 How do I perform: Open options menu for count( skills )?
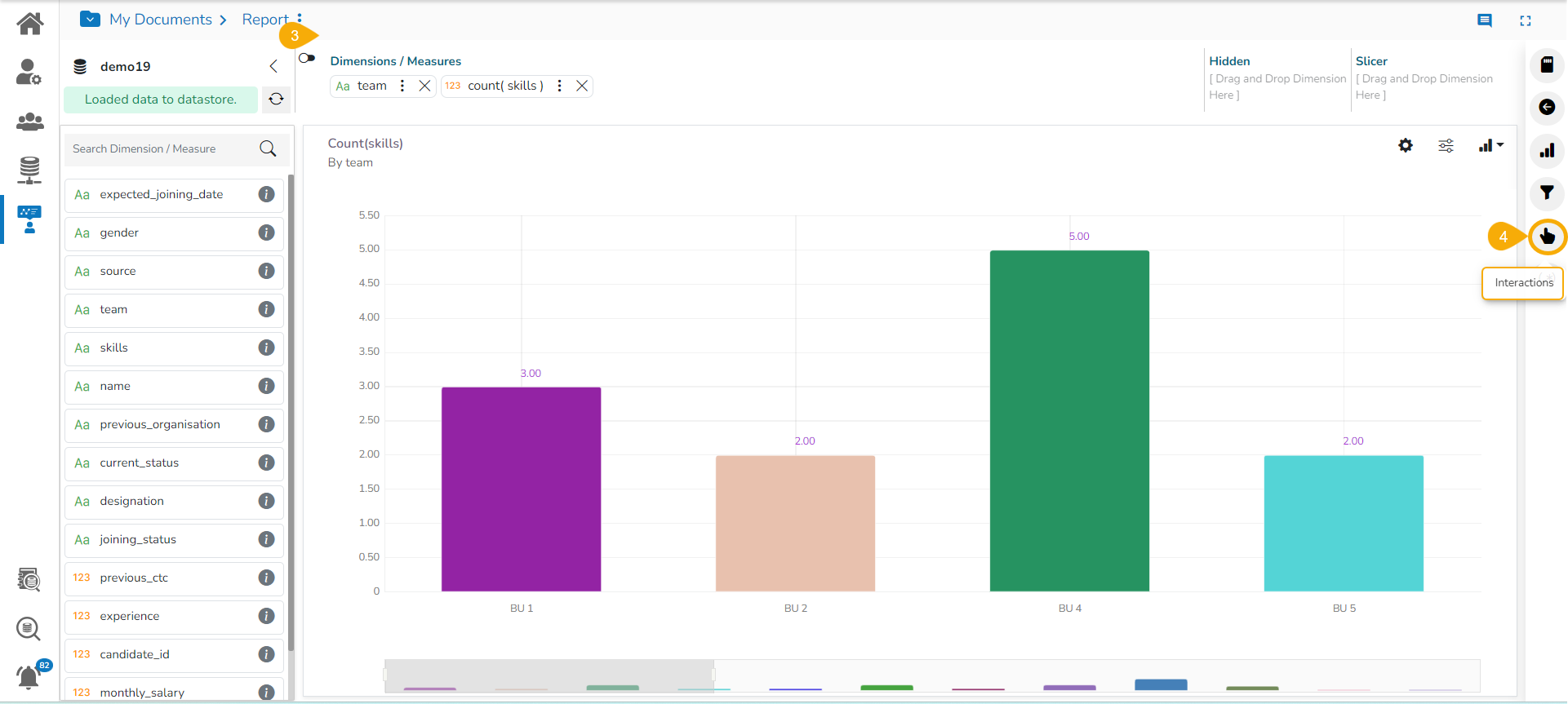click(x=559, y=86)
